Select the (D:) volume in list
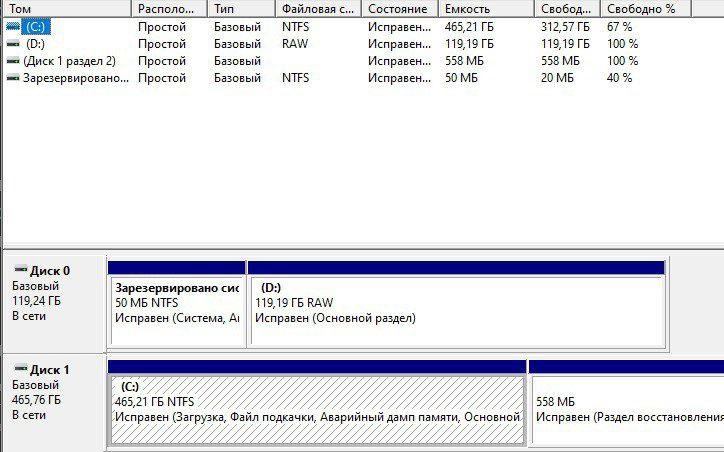724x452 pixels. tap(36, 44)
